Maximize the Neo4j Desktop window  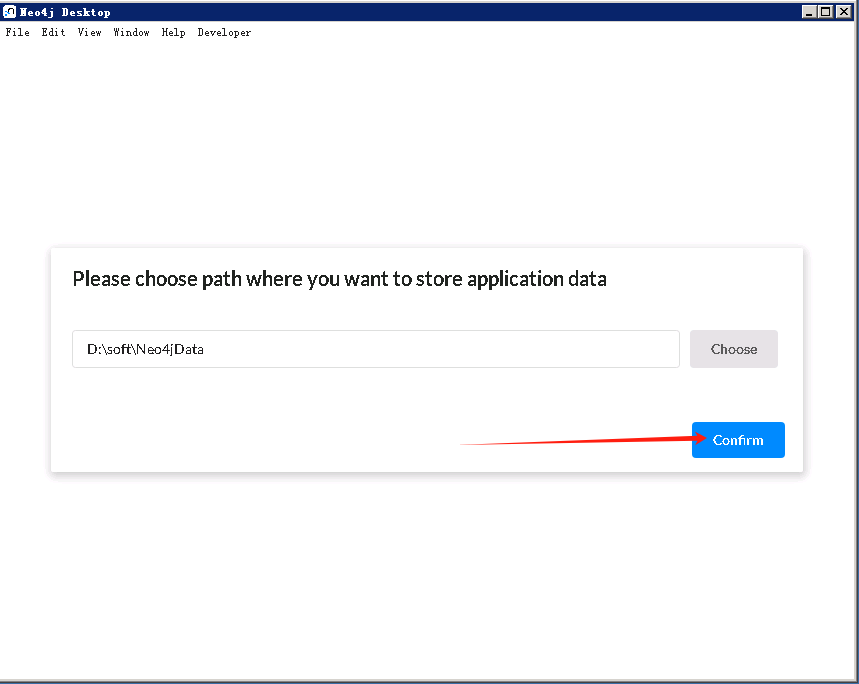pyautogui.click(x=826, y=12)
